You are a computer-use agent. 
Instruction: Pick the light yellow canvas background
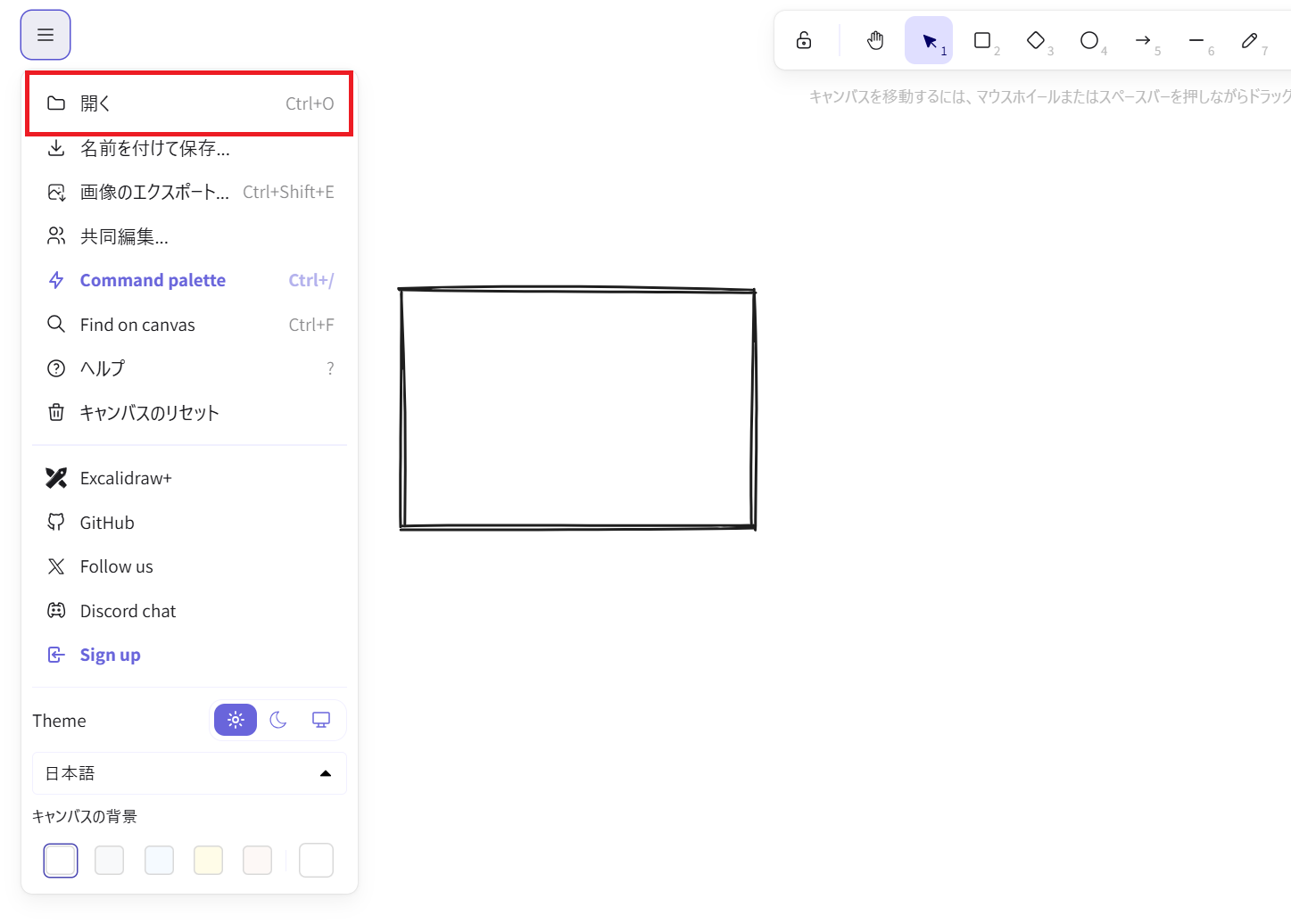coord(208,860)
